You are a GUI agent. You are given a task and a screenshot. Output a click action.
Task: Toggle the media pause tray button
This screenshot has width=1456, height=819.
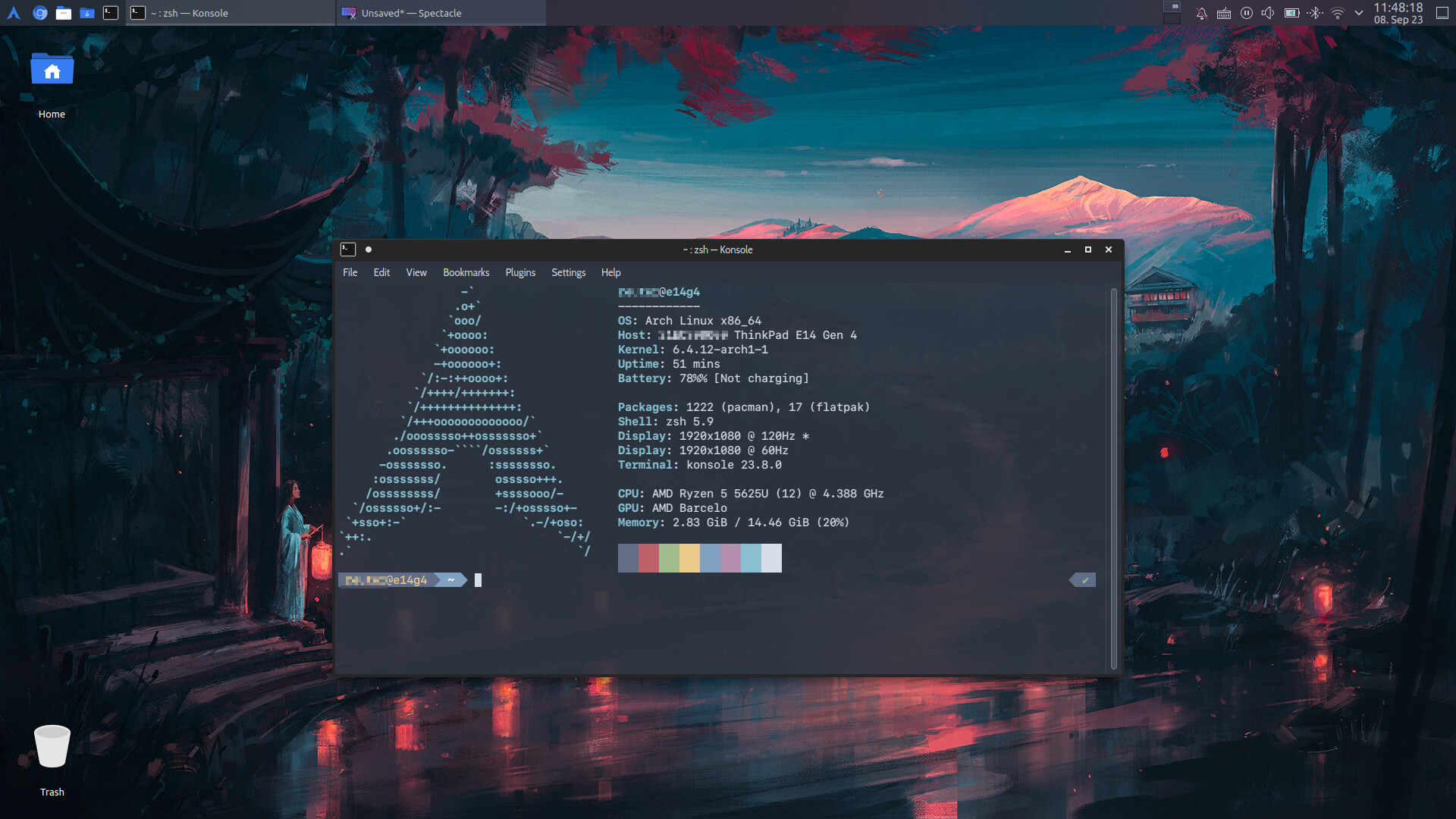[x=1246, y=13]
